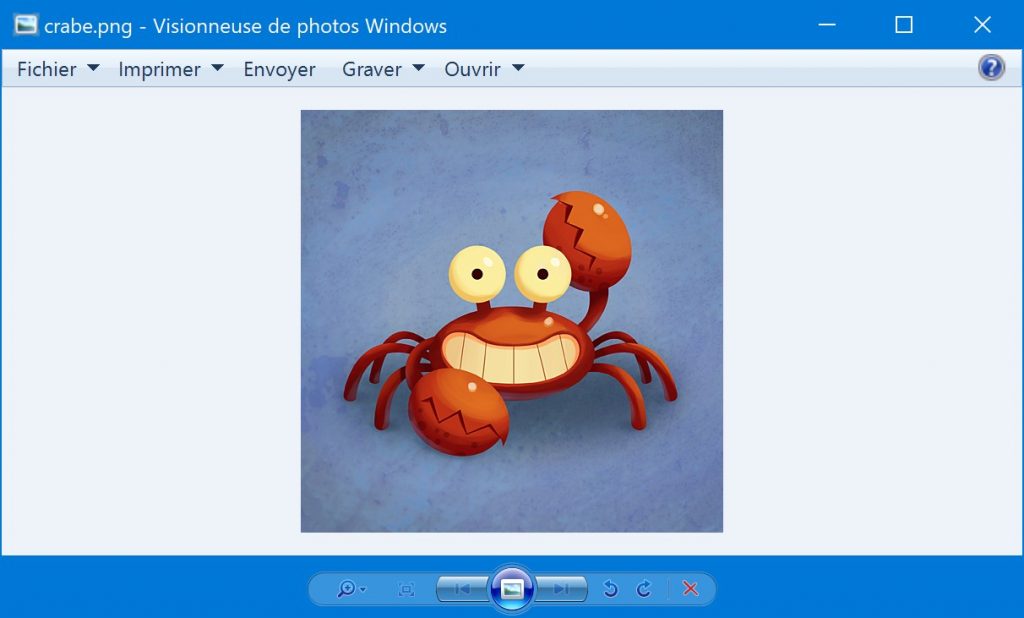The image size is (1024, 618).
Task: Maximize the photo viewer window
Action: click(904, 25)
